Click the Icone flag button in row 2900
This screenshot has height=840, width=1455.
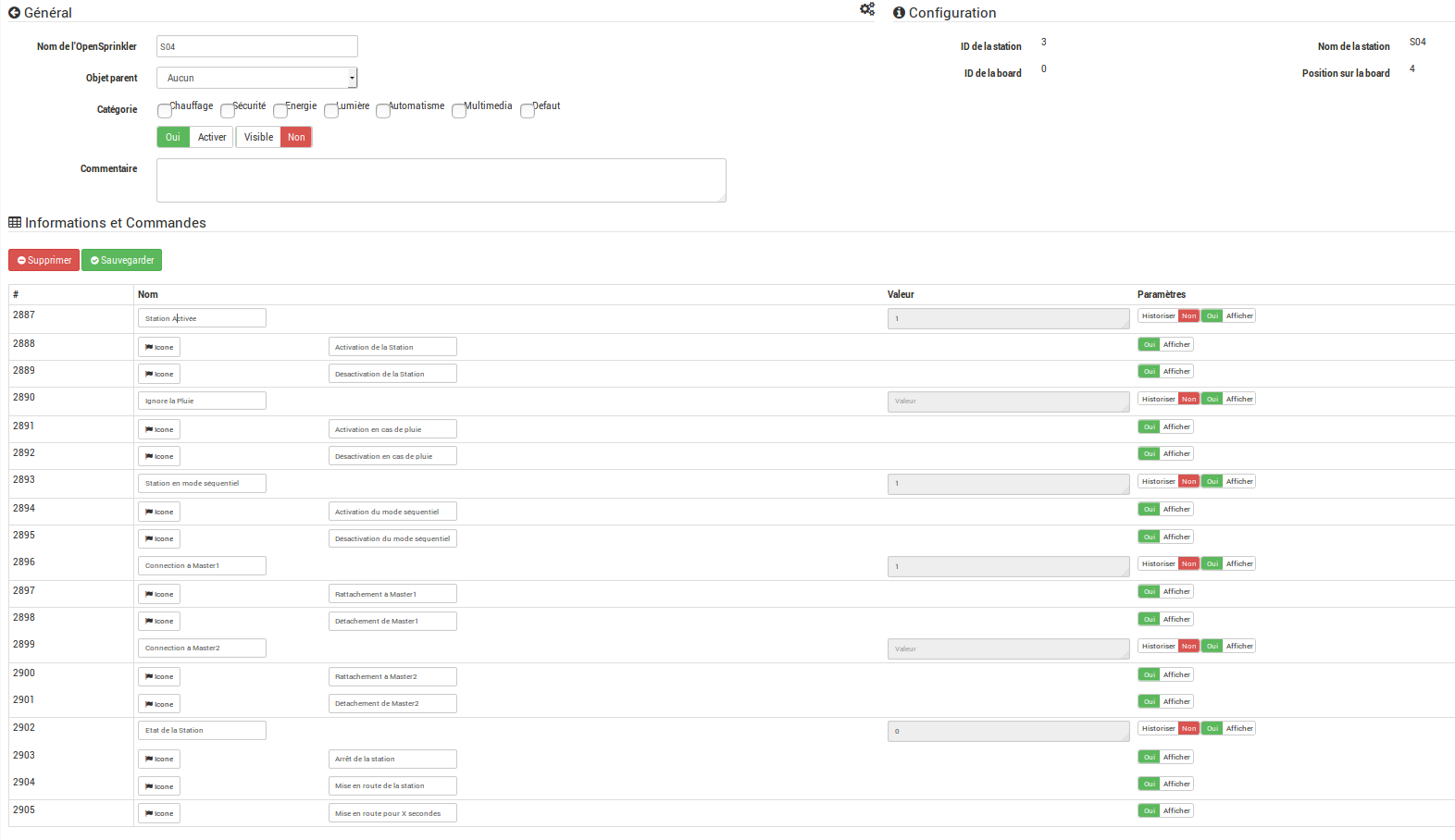pyautogui.click(x=159, y=676)
